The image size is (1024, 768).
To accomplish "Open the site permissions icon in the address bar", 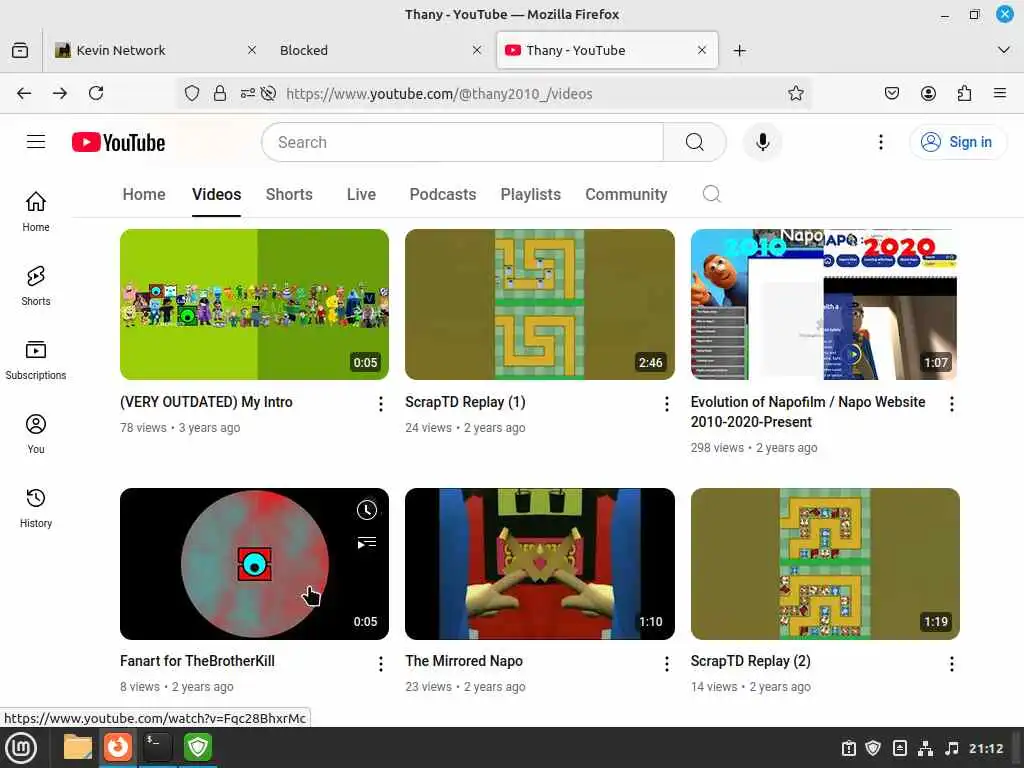I will point(248,93).
